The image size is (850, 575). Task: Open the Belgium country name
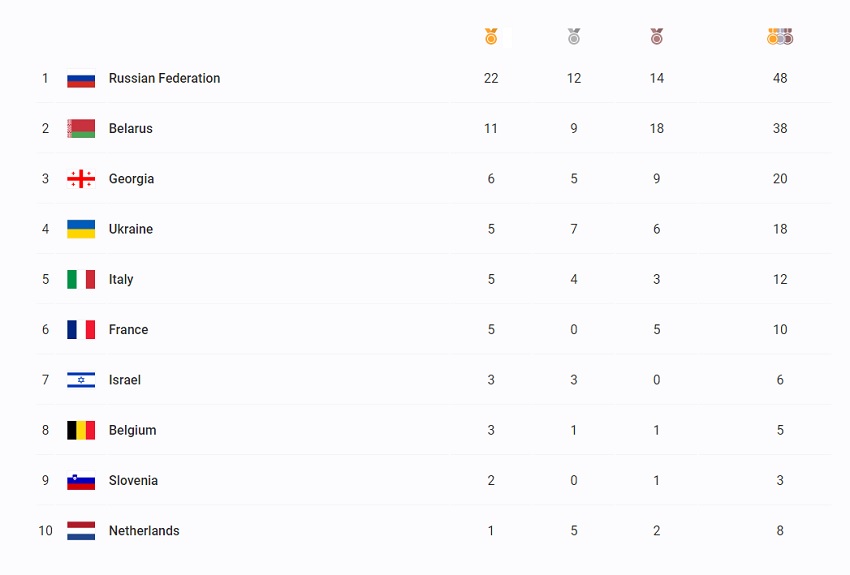click(x=132, y=430)
